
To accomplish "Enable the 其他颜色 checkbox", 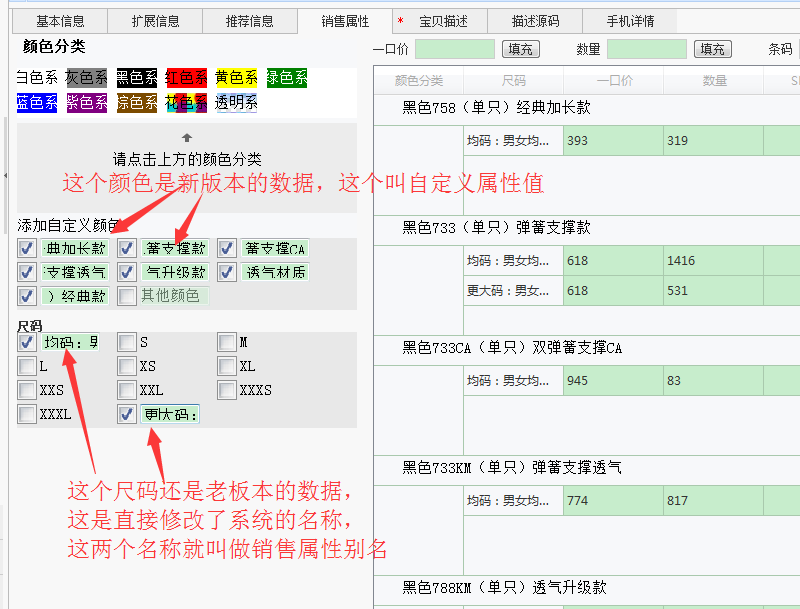I will coord(127,296).
